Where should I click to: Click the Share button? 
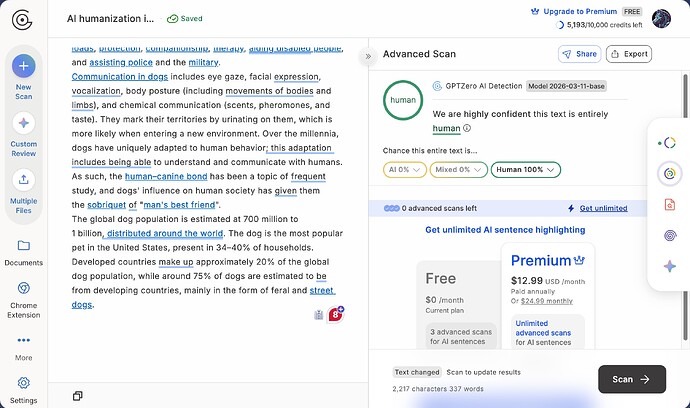click(580, 54)
